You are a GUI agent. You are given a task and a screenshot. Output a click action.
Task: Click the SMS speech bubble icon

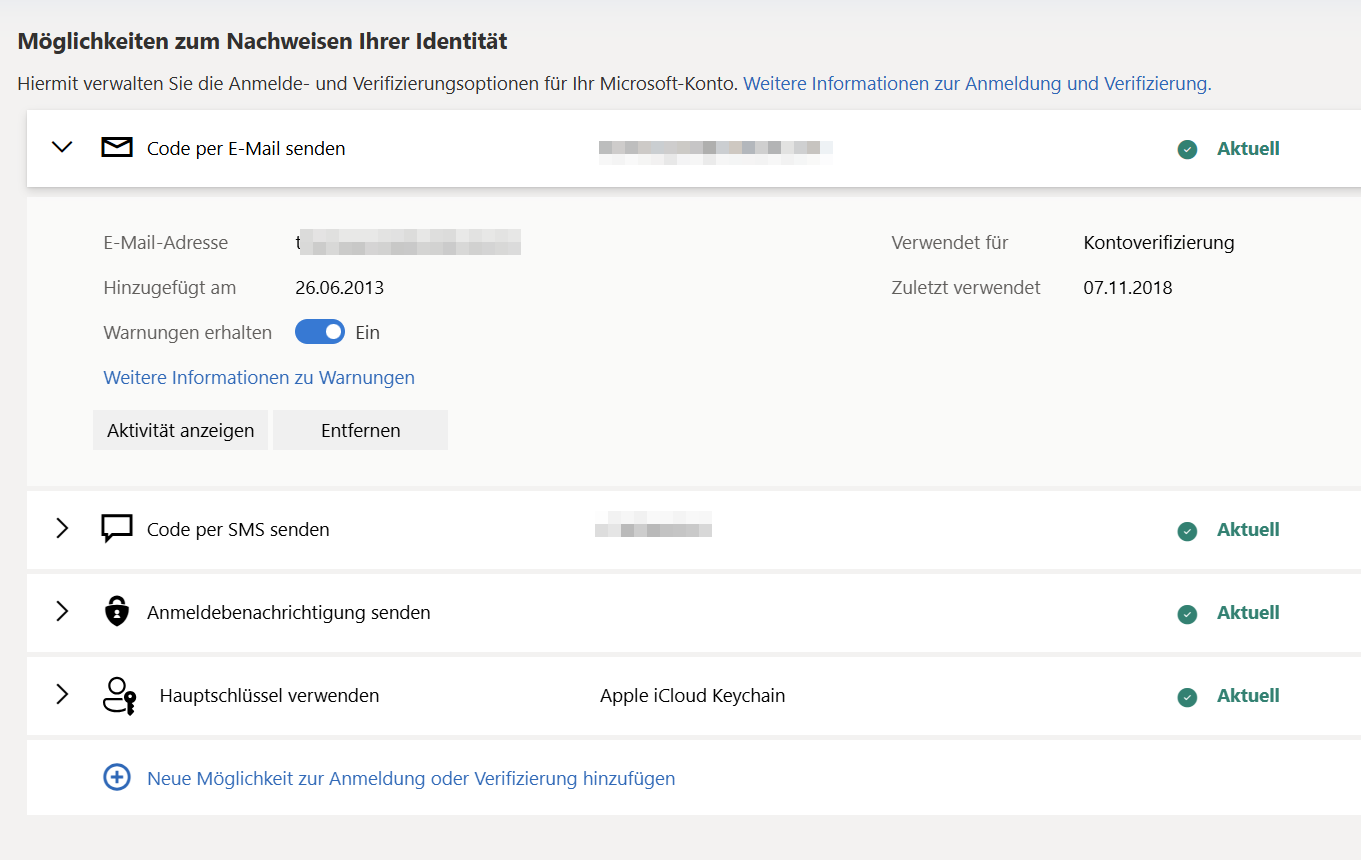pos(116,528)
